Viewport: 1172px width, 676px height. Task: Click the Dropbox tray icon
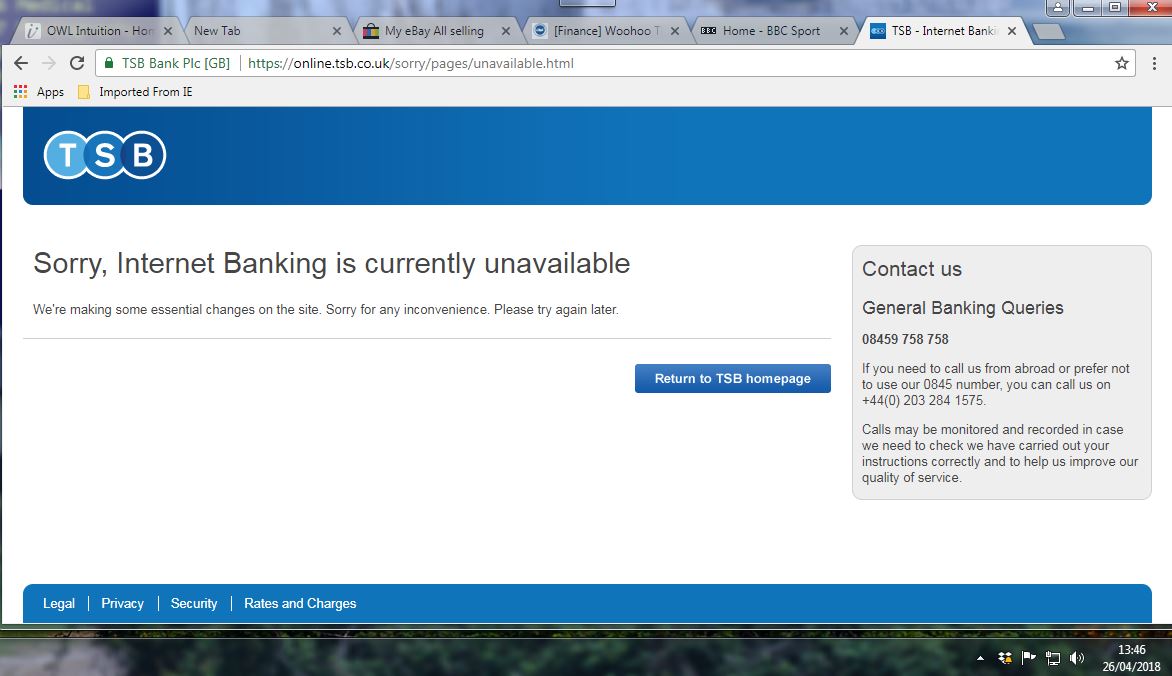pos(1005,658)
